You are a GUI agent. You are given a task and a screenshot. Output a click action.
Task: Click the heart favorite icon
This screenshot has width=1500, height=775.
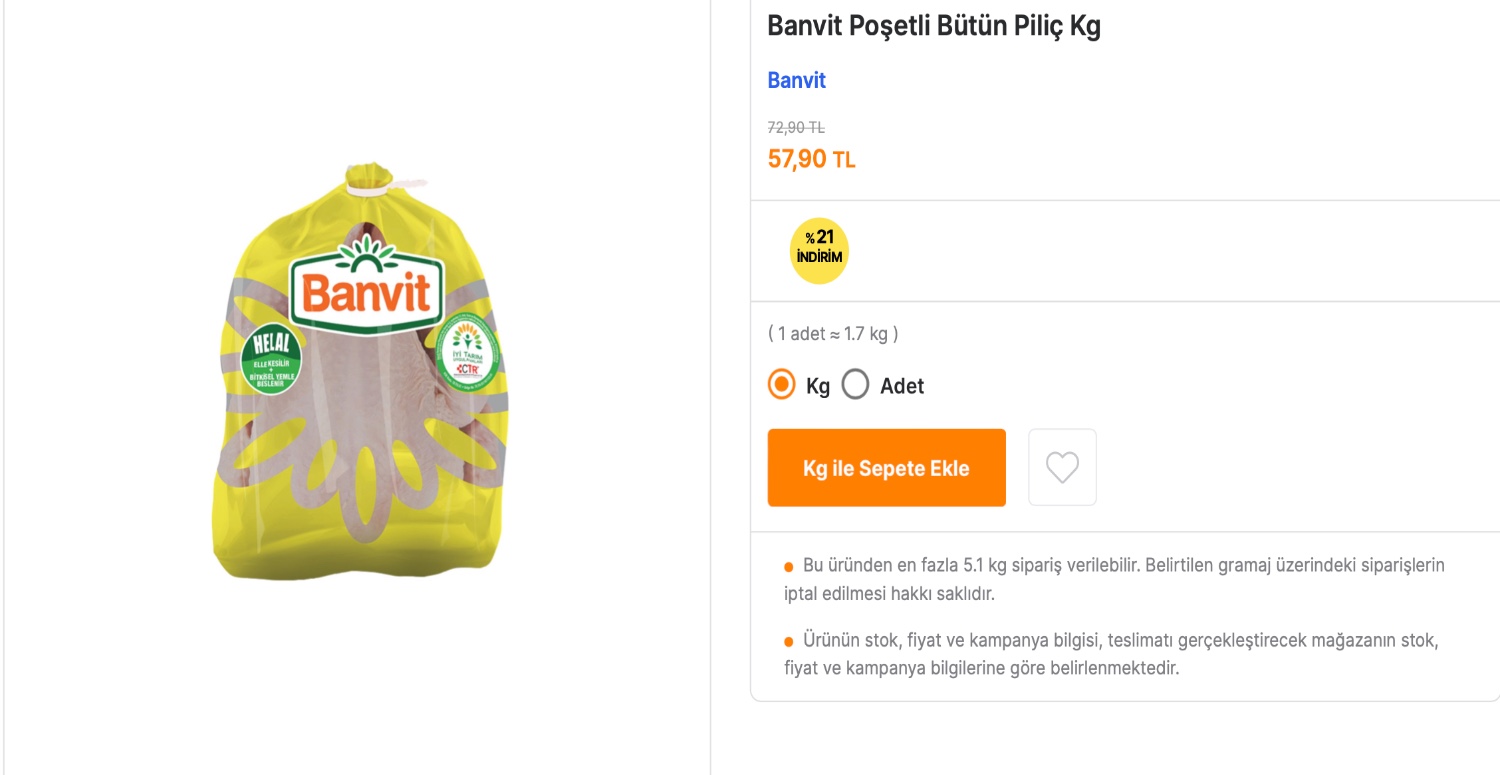tap(1062, 467)
